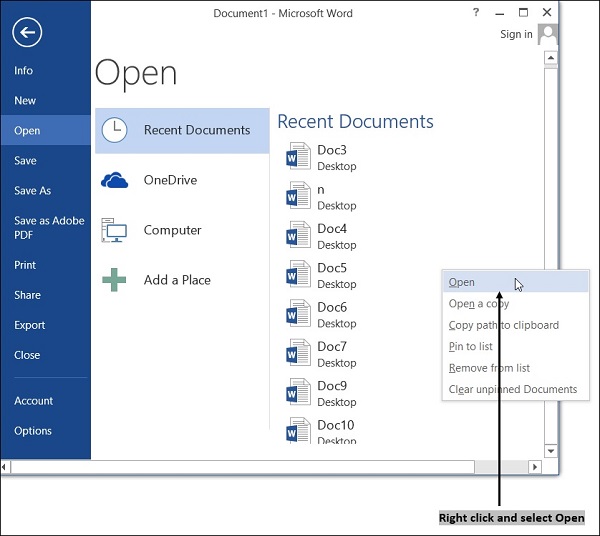600x536 pixels.
Task: Click the back arrow circle icon
Action: click(27, 33)
